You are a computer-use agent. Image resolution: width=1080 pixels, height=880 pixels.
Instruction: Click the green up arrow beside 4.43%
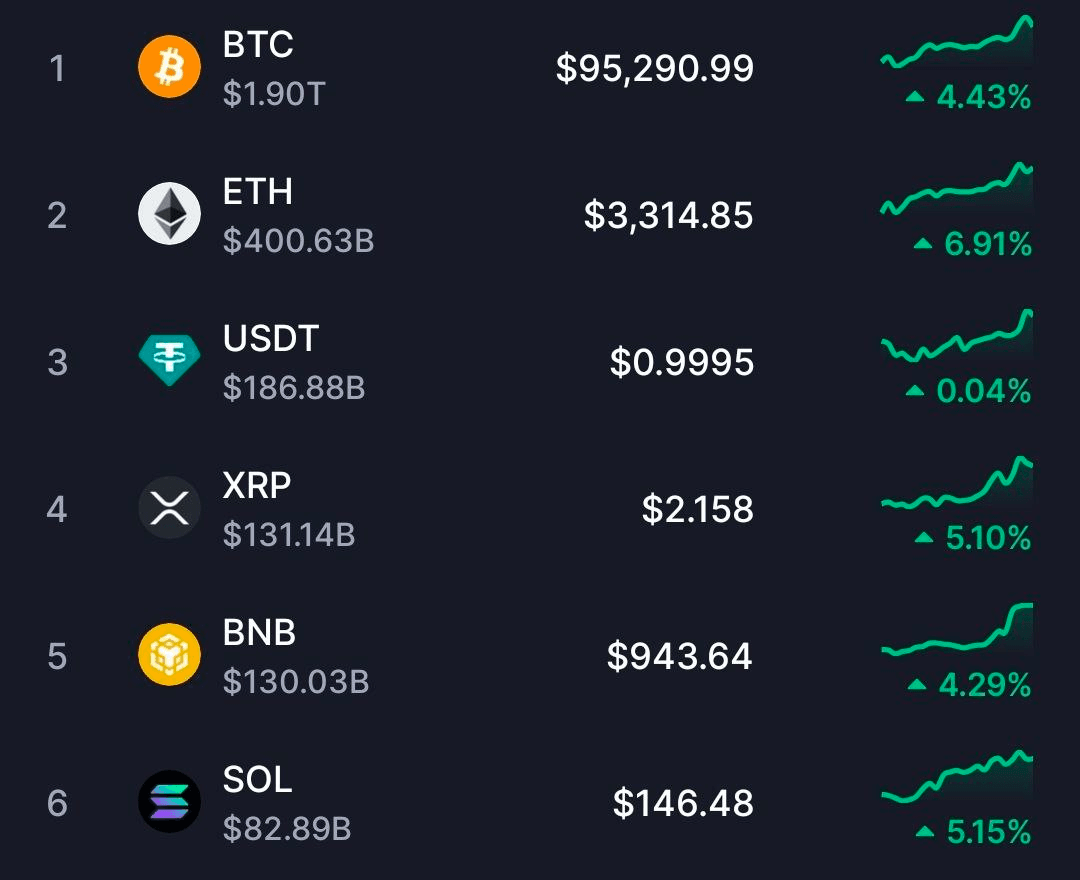[x=915, y=98]
